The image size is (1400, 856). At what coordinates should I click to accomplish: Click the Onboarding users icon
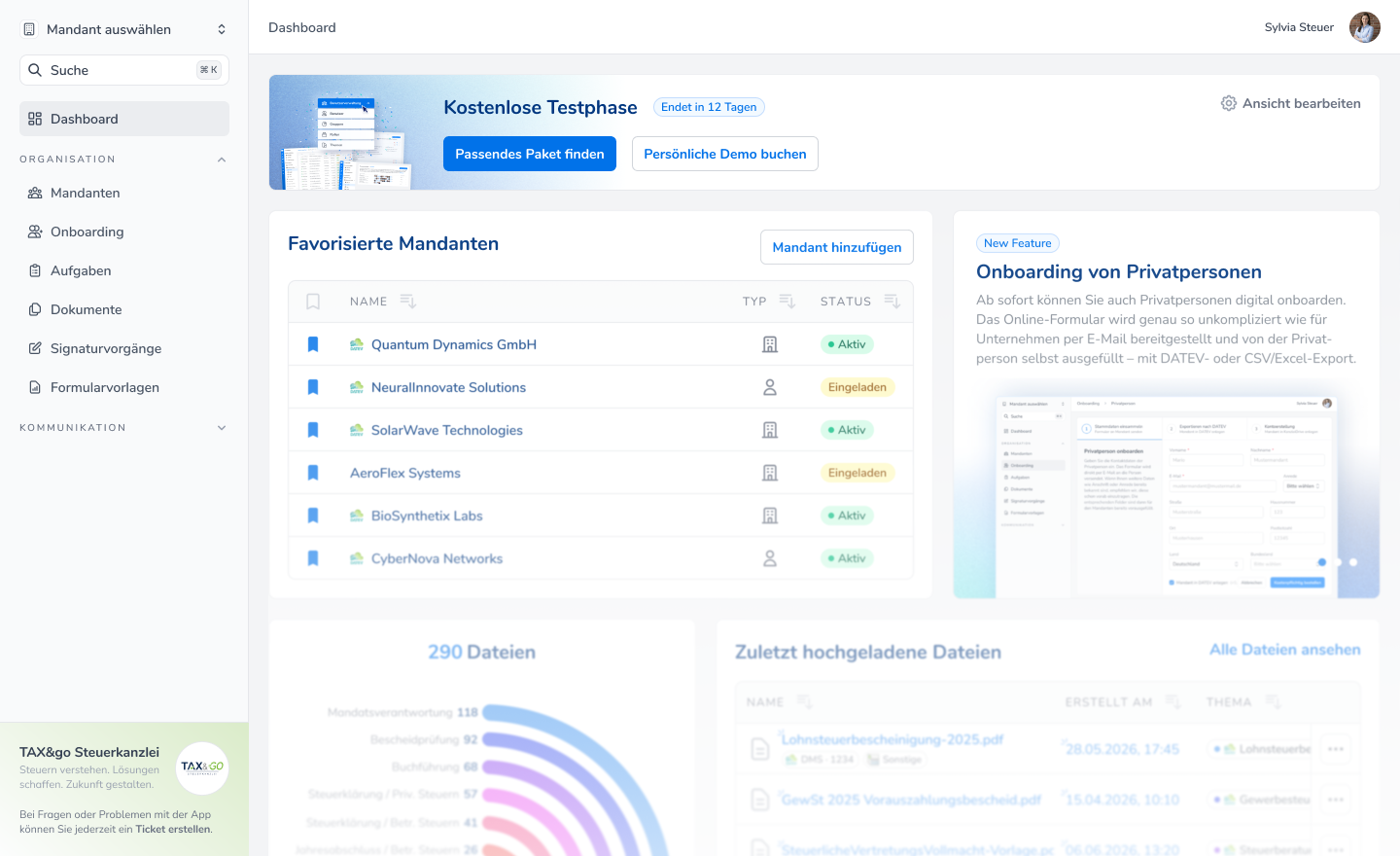tap(35, 232)
